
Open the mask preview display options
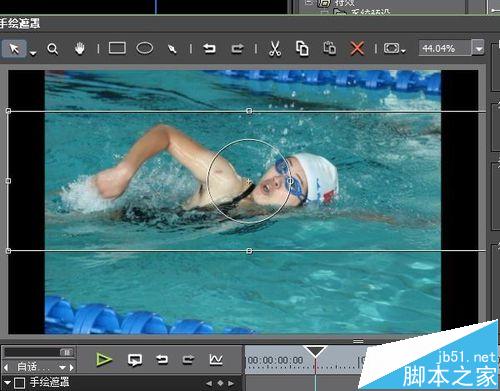tap(394, 49)
